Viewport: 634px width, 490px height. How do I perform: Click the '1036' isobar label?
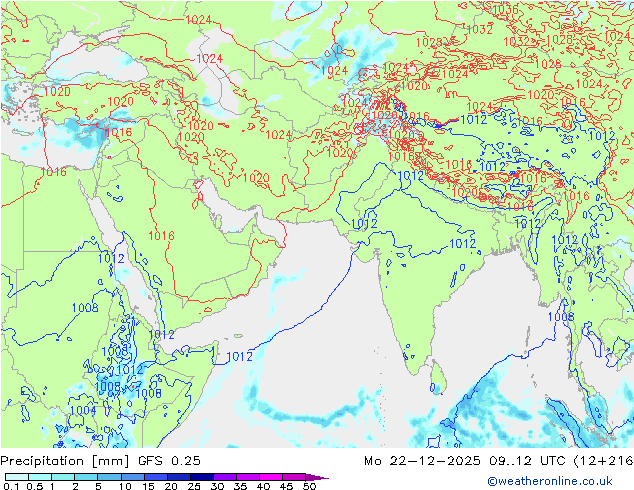[x=505, y=9]
